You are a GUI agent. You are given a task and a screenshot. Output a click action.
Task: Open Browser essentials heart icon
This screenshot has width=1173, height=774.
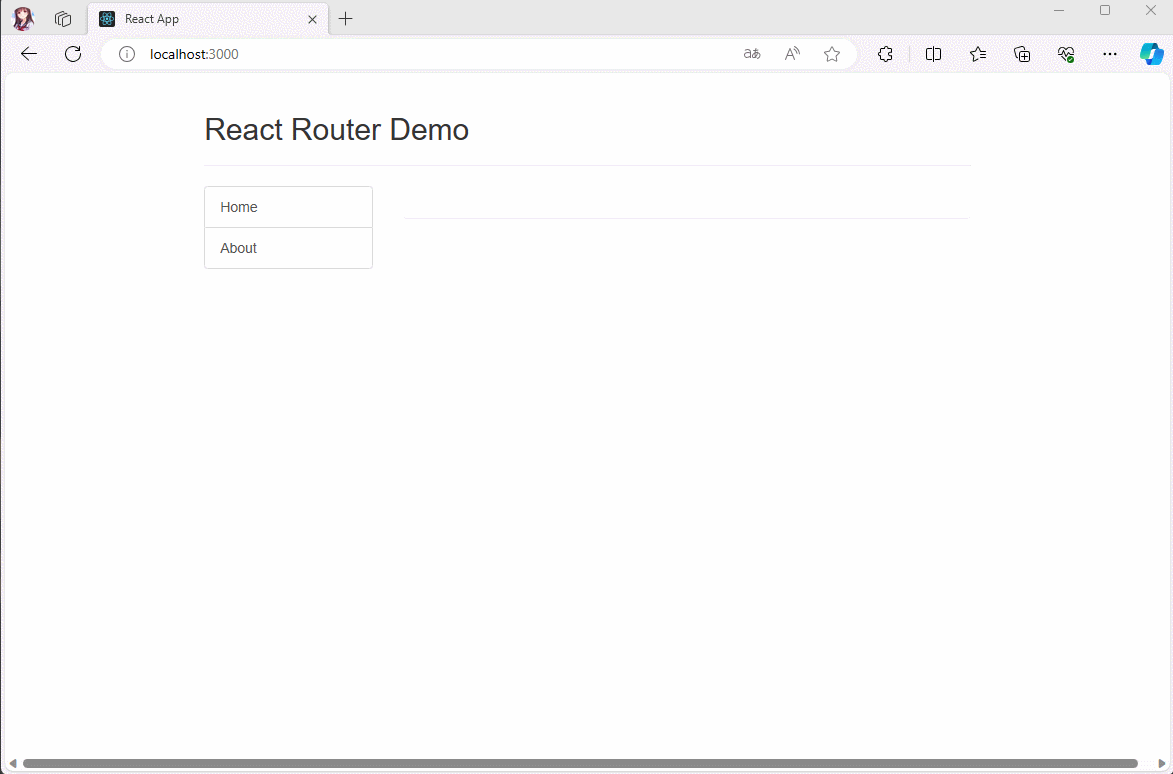[1066, 54]
